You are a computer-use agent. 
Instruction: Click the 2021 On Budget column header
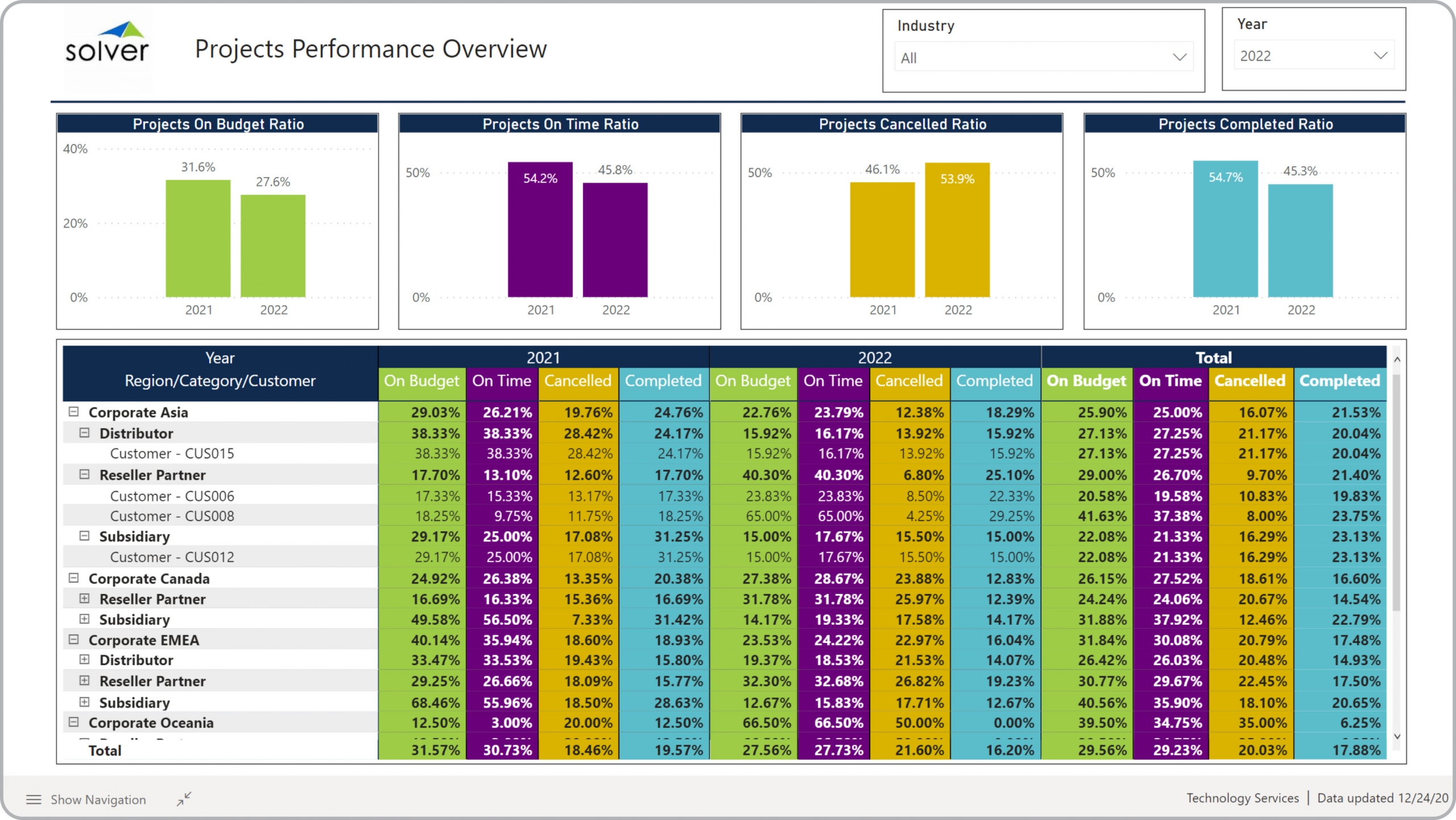(x=421, y=381)
